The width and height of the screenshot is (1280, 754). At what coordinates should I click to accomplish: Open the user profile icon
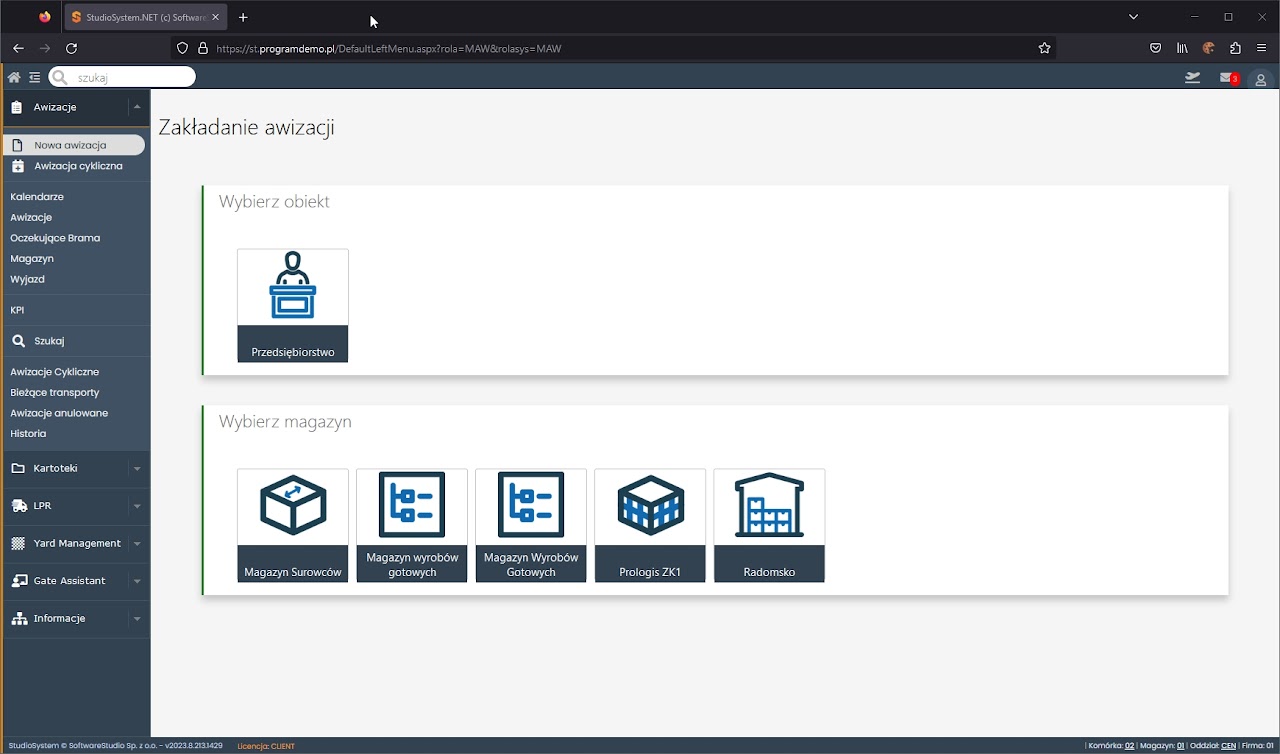coord(1260,79)
